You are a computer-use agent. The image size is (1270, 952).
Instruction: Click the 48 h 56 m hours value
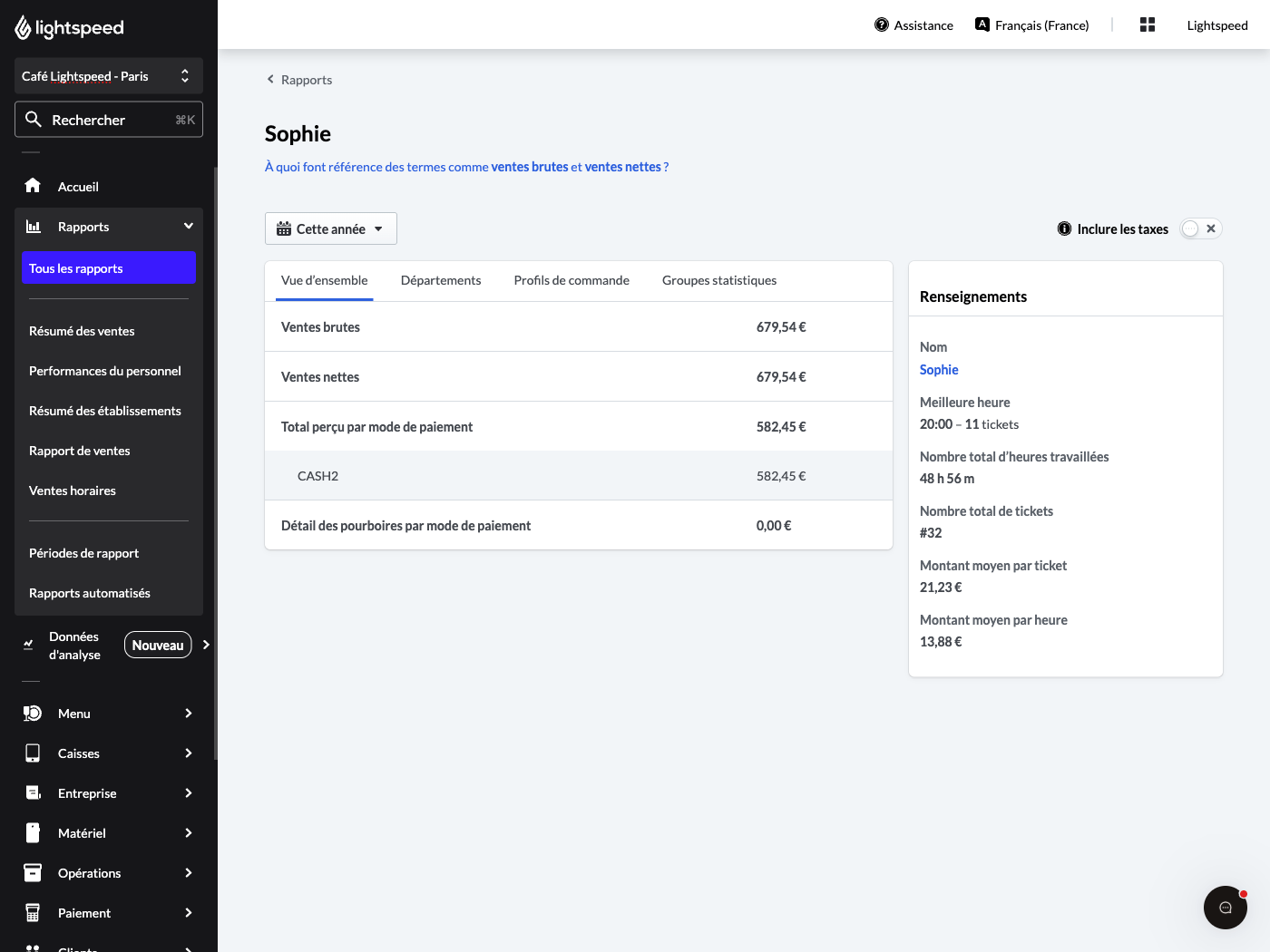click(947, 479)
